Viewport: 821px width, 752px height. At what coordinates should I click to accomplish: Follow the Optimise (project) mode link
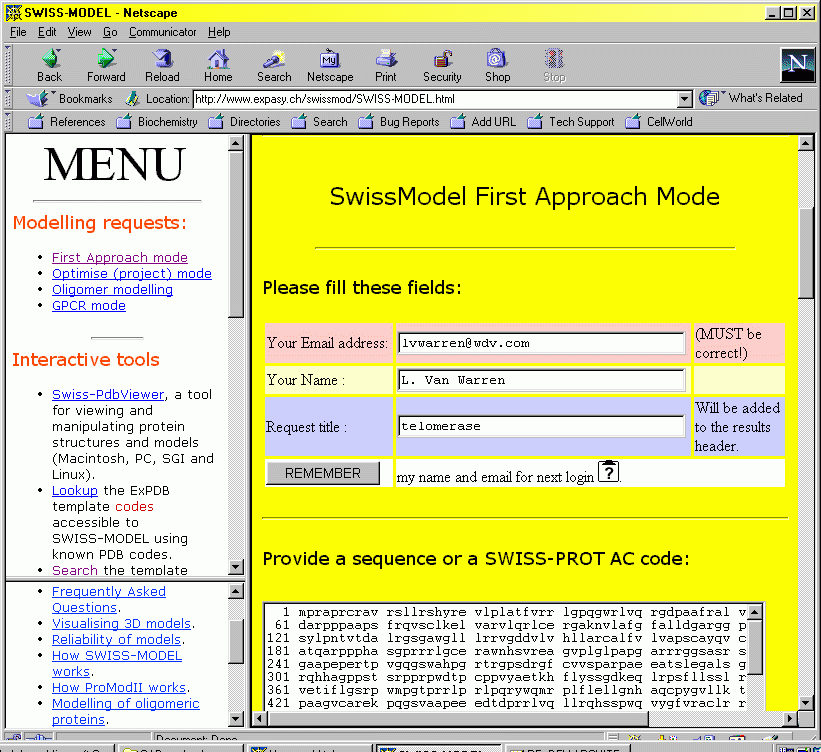click(x=132, y=273)
